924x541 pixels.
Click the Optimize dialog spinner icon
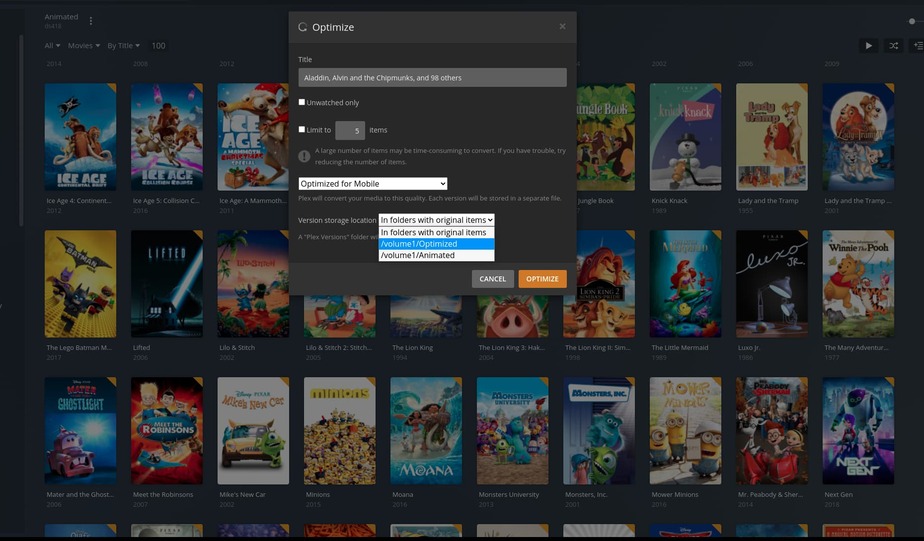(302, 27)
